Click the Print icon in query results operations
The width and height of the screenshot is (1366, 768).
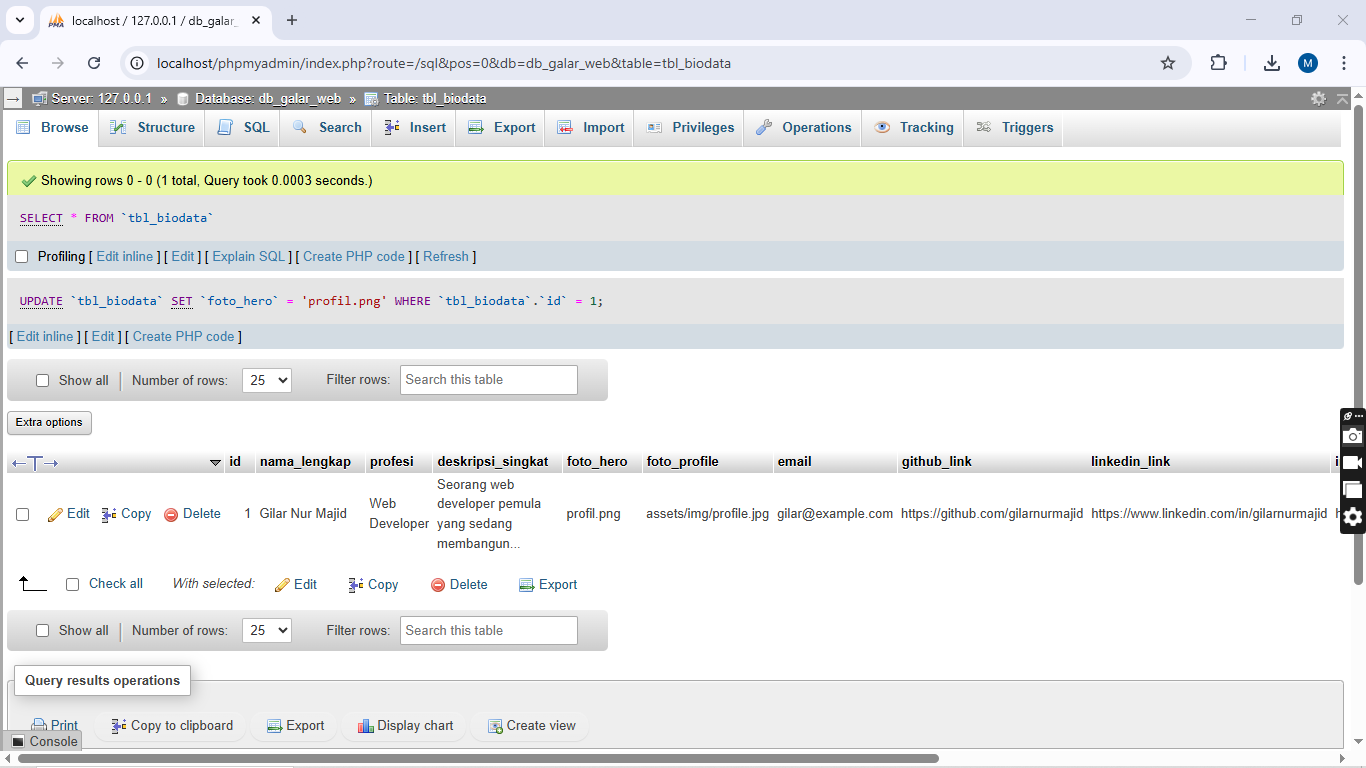39,726
